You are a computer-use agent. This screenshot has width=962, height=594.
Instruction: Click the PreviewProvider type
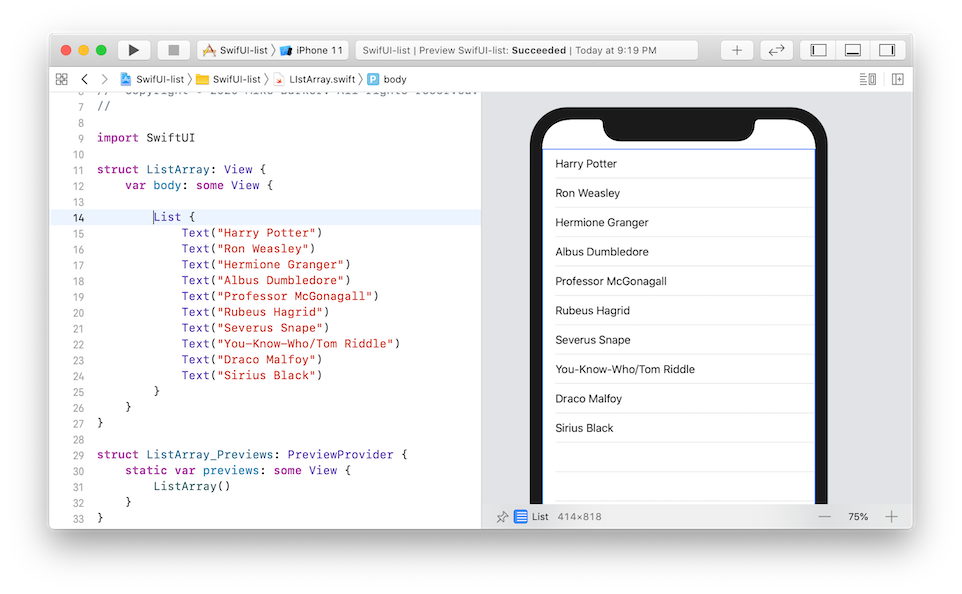click(x=341, y=455)
